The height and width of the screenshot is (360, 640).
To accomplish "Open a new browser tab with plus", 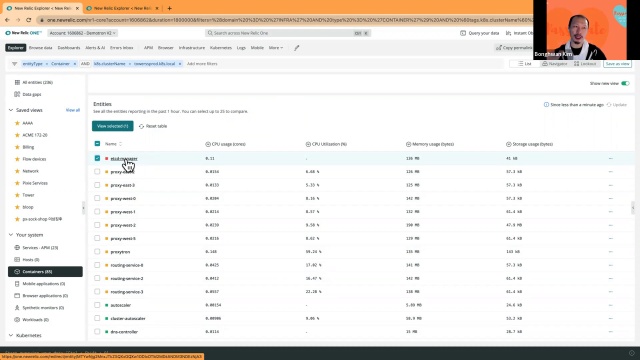I will (169, 8).
